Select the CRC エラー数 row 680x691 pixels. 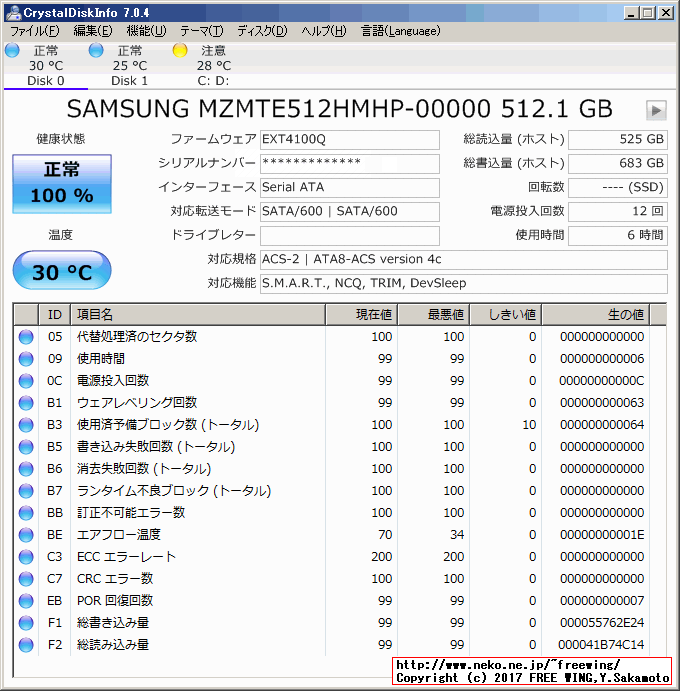click(x=333, y=579)
